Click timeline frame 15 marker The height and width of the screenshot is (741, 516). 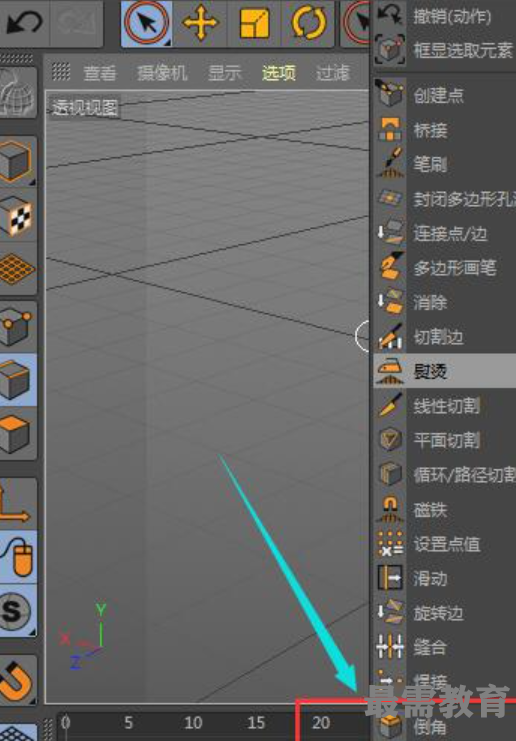[256, 723]
